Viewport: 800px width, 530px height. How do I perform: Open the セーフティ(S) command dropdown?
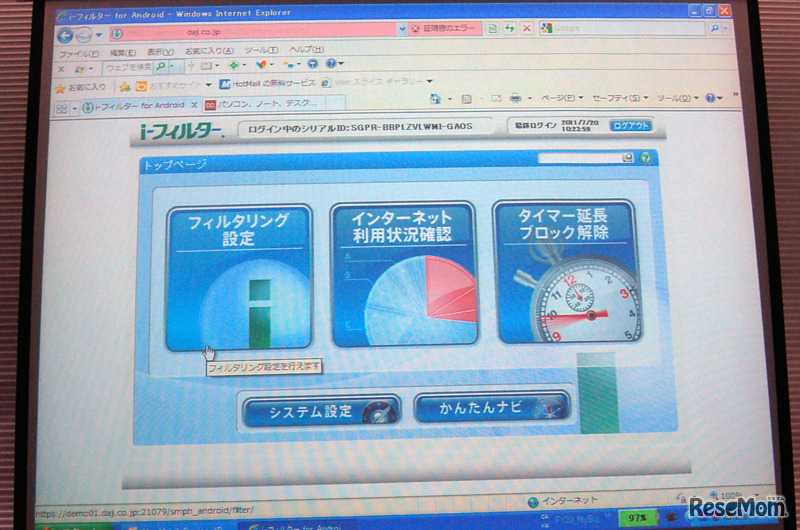[619, 98]
